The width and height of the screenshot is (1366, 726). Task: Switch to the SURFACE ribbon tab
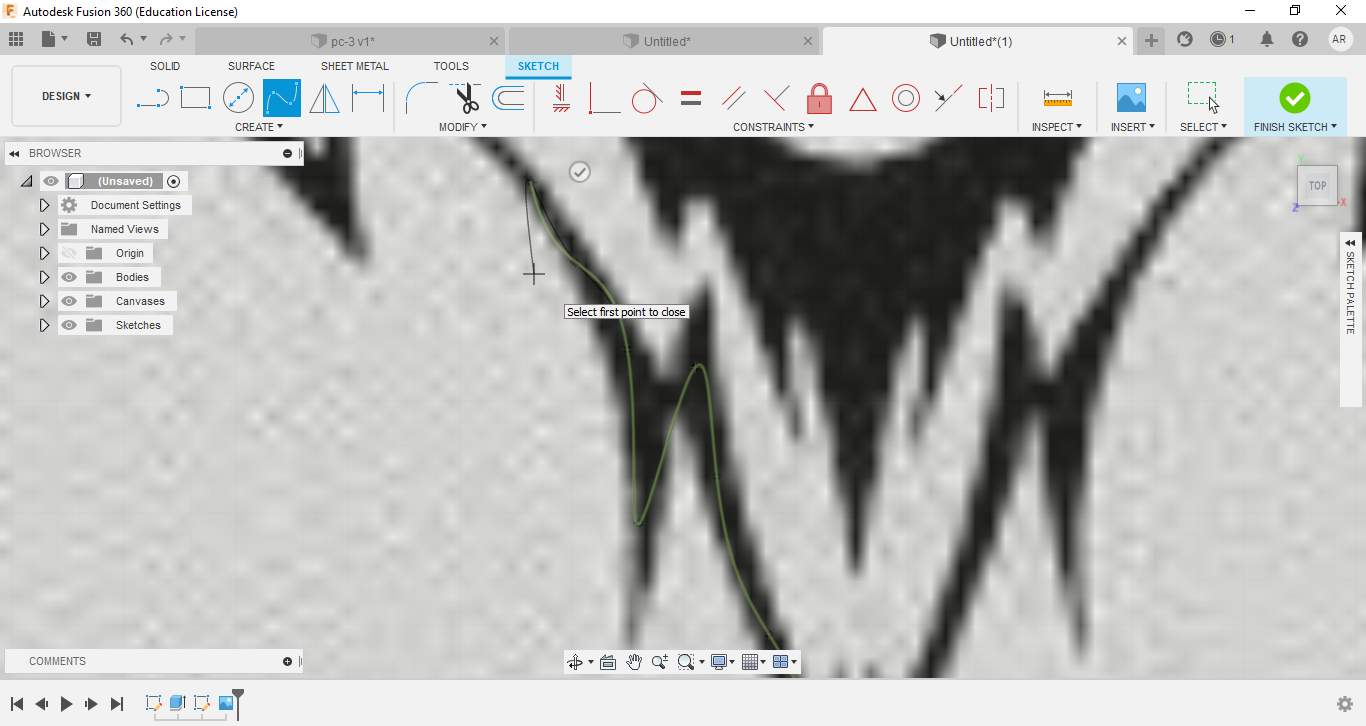[x=251, y=66]
